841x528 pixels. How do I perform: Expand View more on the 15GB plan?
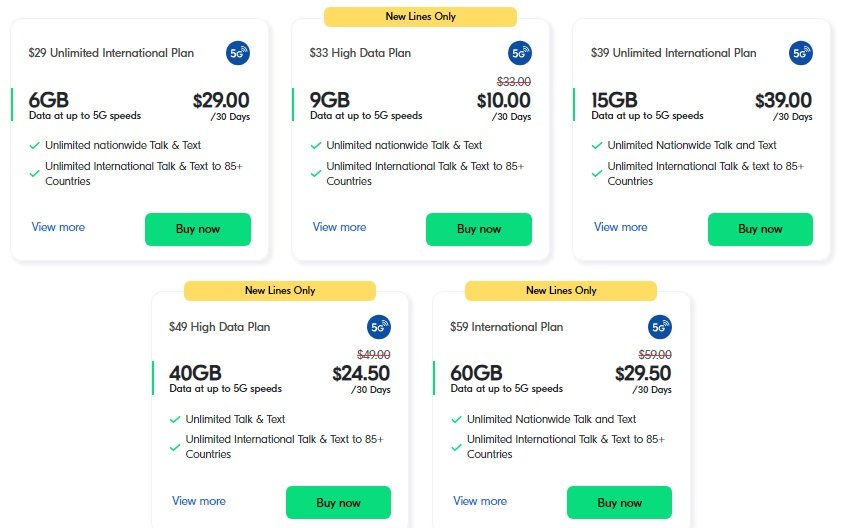coord(621,227)
